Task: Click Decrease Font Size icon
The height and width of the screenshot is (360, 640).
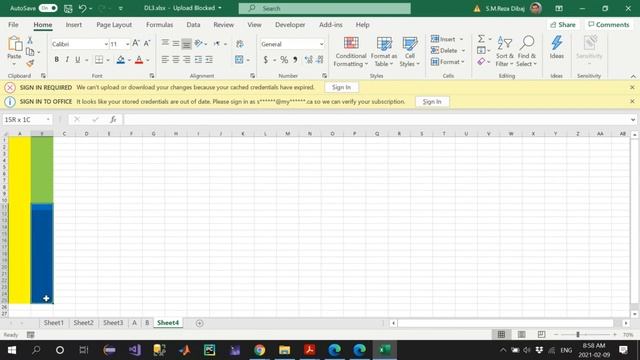Action: (x=147, y=43)
